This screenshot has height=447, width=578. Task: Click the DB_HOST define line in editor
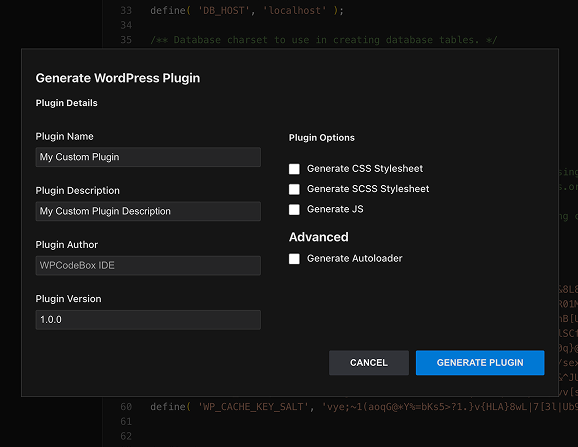pyautogui.click(x=247, y=11)
